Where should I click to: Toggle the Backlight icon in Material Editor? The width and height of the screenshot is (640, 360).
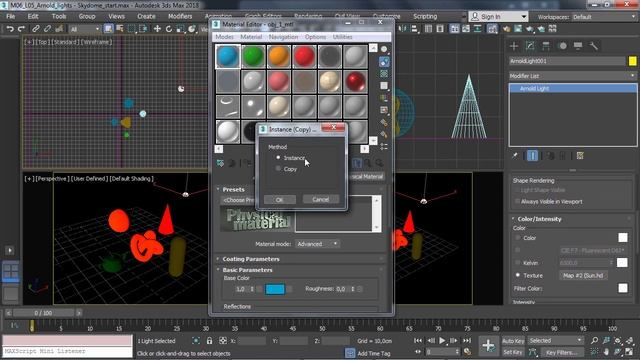pos(384,62)
